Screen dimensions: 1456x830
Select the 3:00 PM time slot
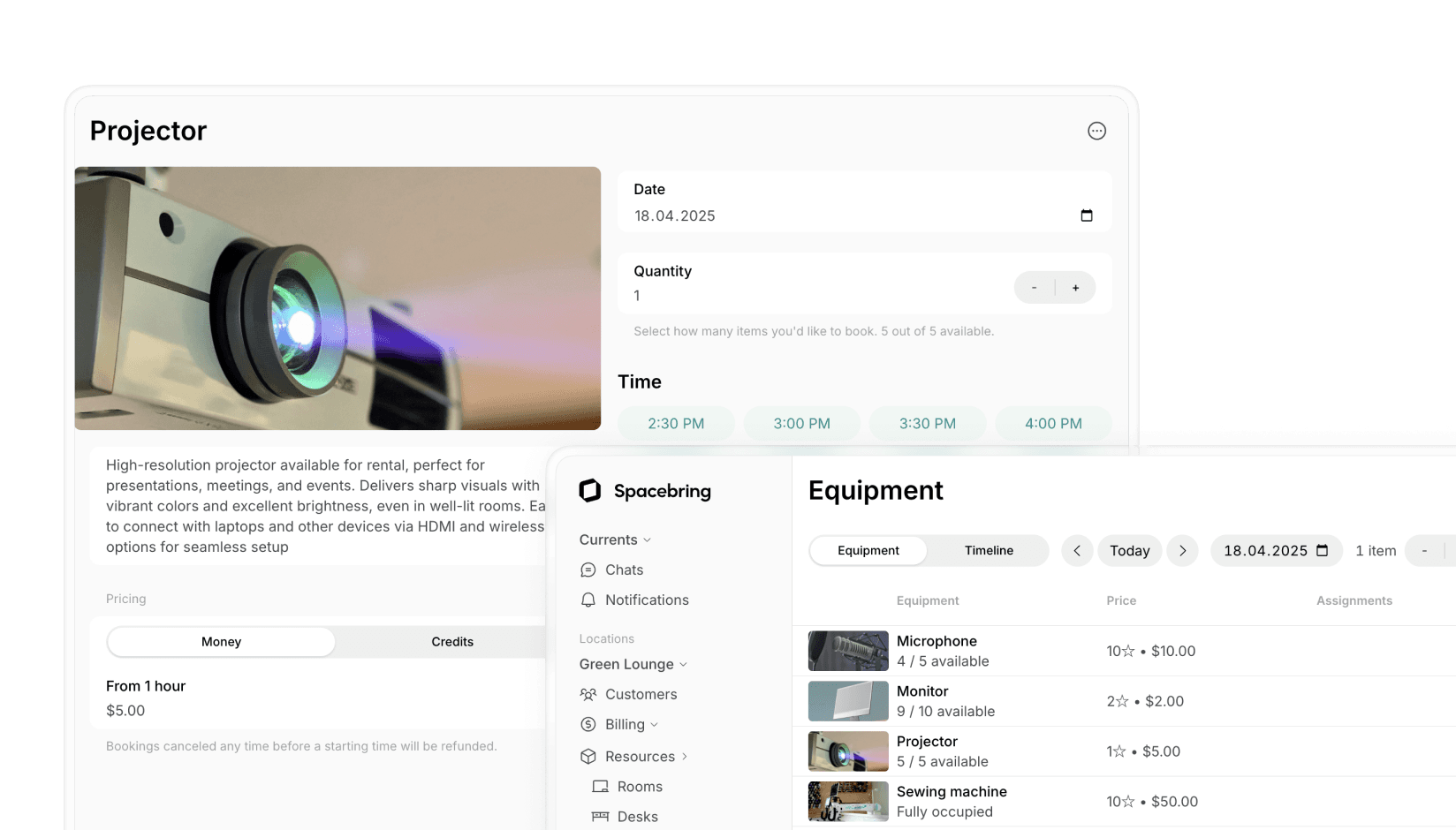pyautogui.click(x=801, y=423)
